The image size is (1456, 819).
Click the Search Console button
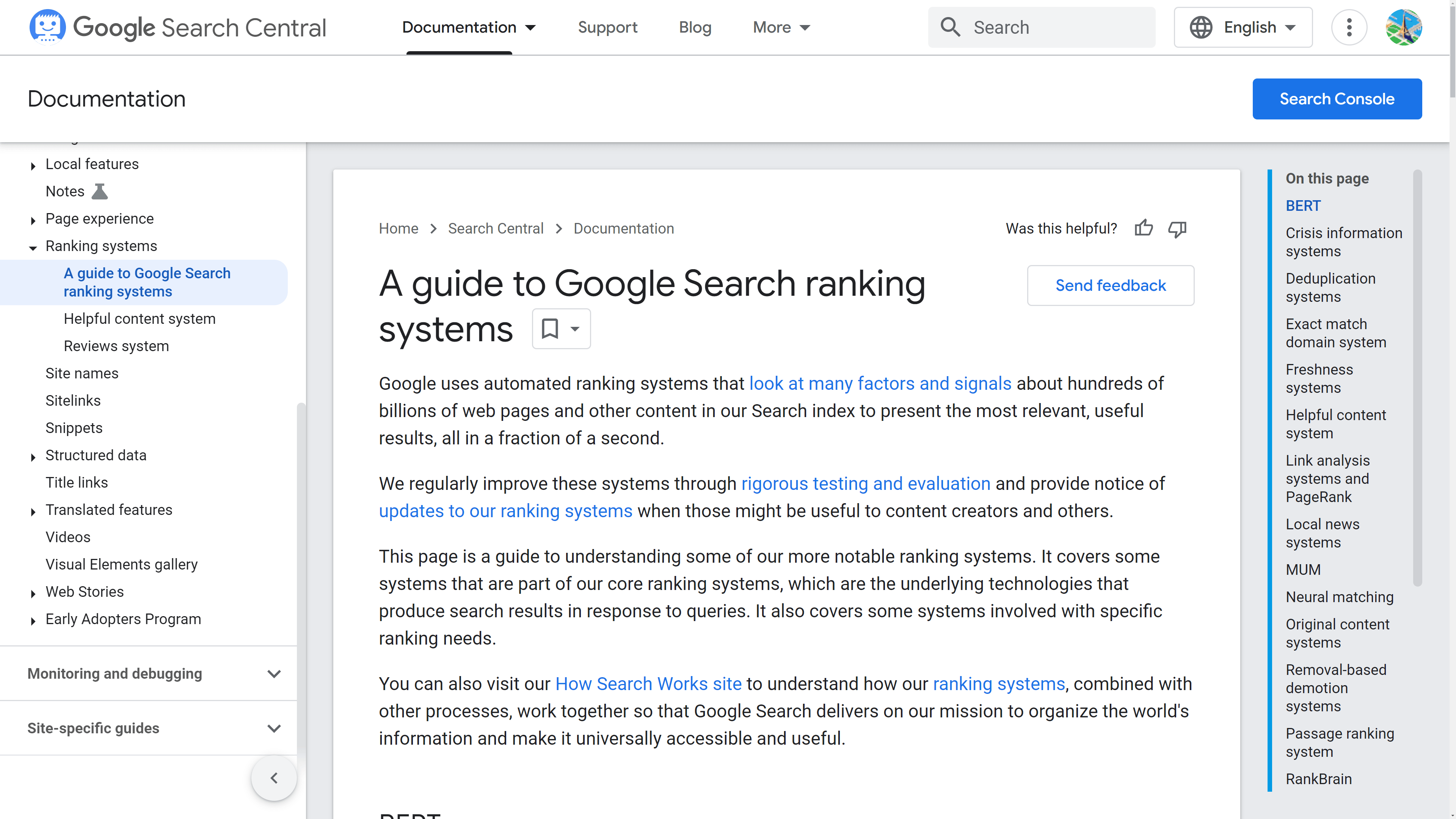(1337, 99)
